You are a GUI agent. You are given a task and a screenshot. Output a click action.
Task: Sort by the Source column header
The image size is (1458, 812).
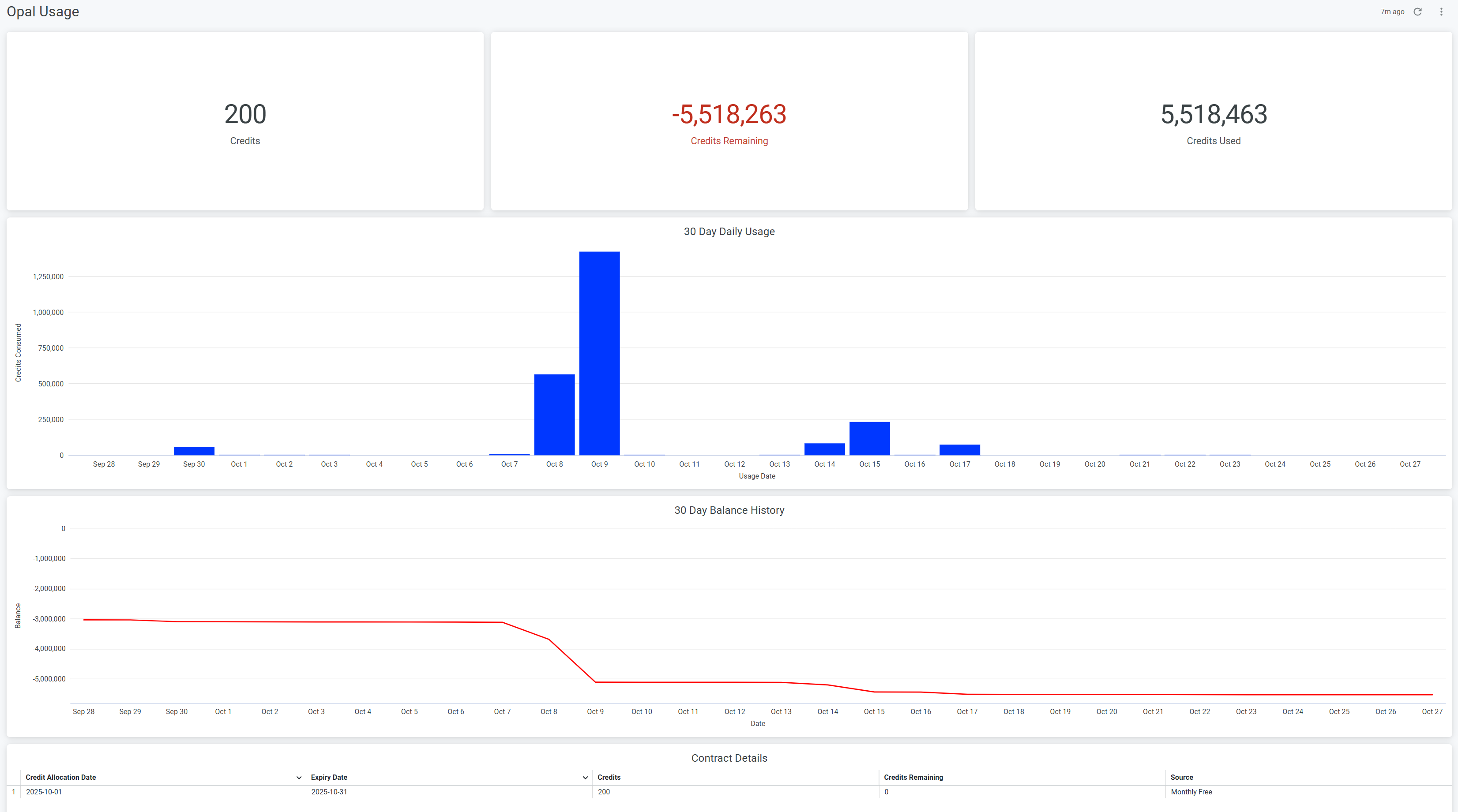1182,778
